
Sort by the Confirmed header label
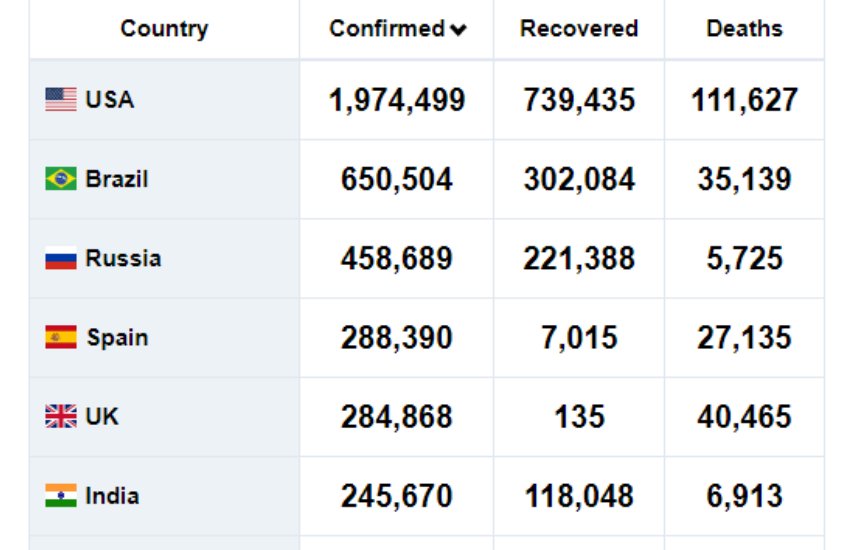point(387,29)
